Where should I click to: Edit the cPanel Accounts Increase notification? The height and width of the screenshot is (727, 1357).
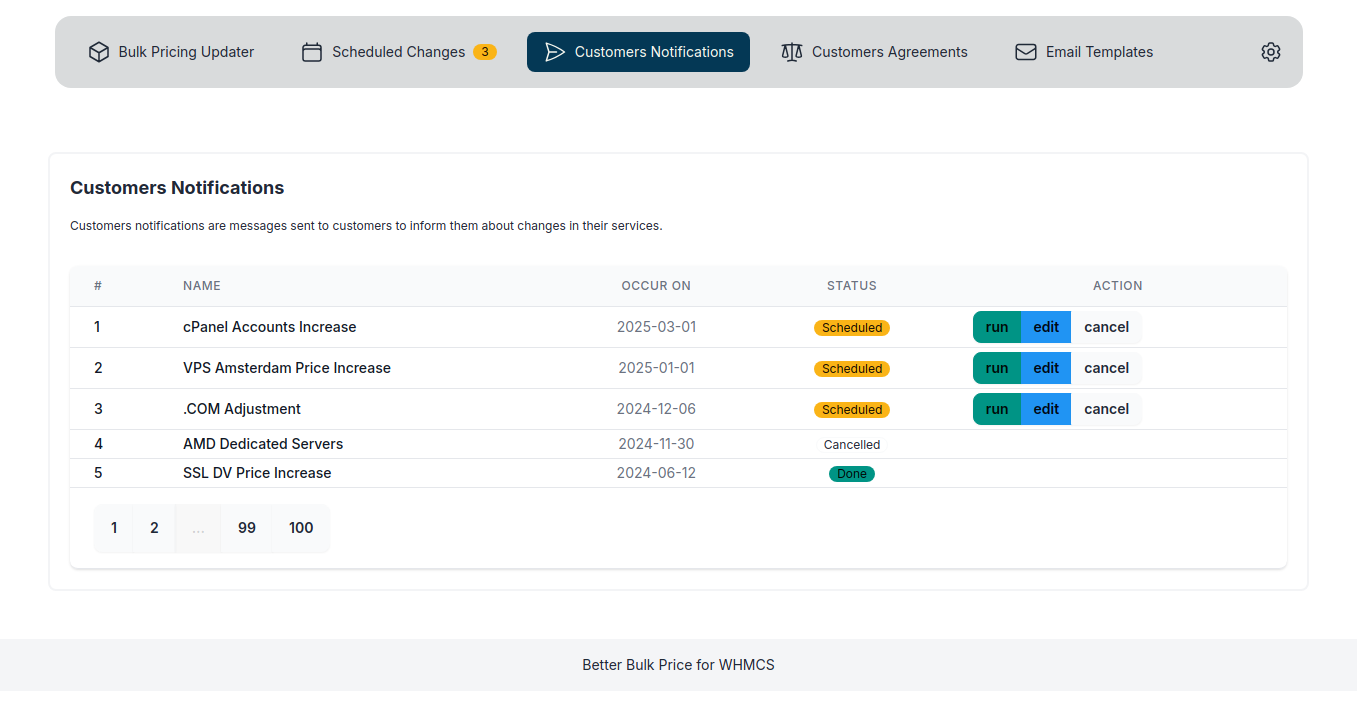click(1046, 327)
